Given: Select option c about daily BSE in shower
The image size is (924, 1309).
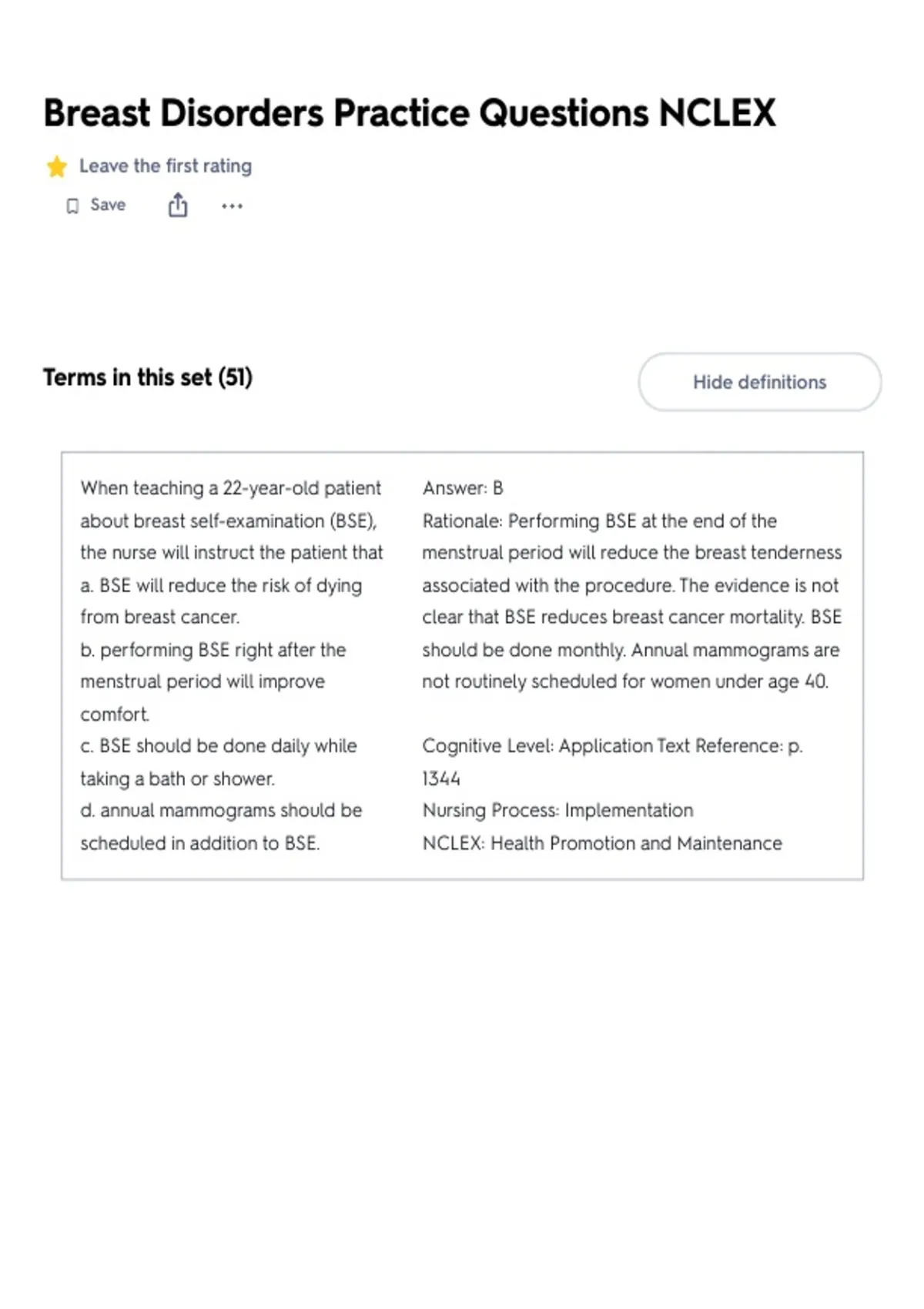Looking at the screenshot, I should pos(219,762).
